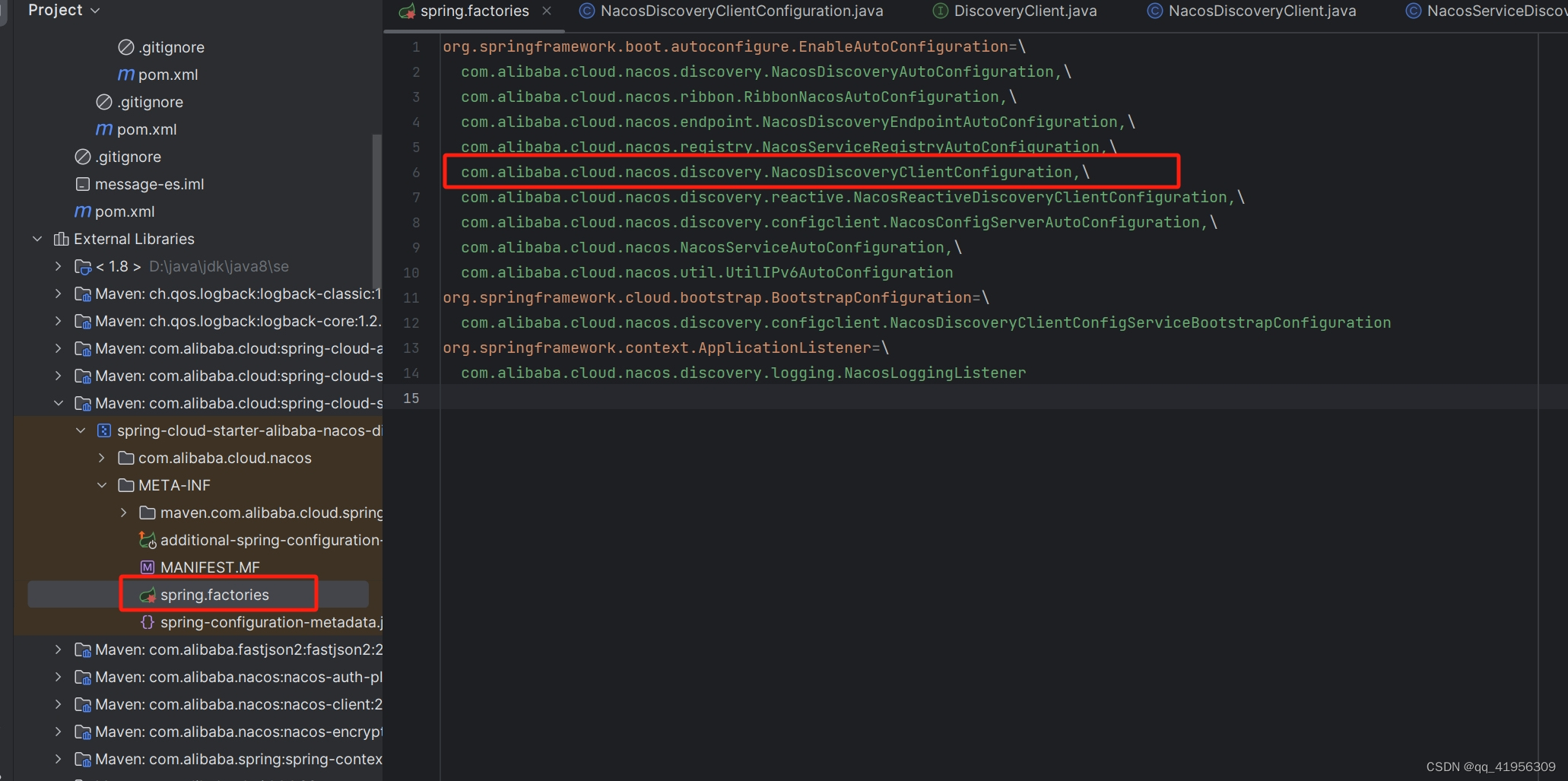Click additional-spring-configuration file icon
Viewport: 1568px width, 781px height.
pyautogui.click(x=148, y=540)
